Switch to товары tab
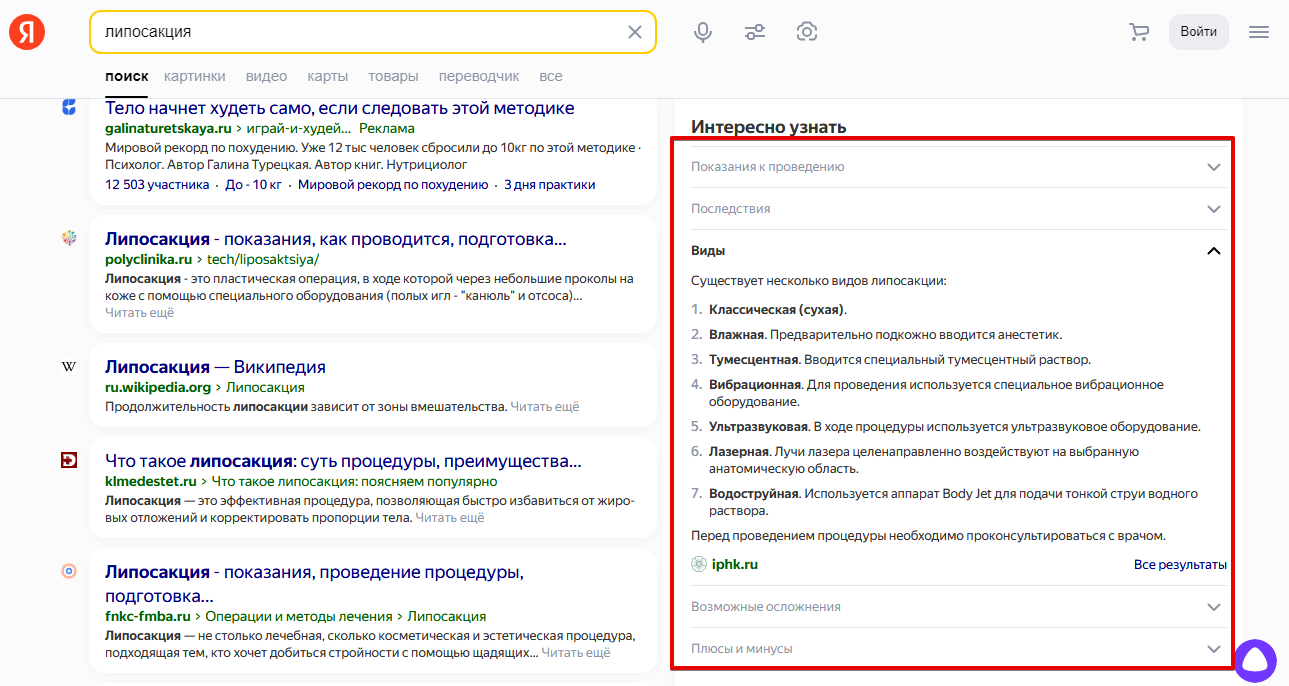1289x686 pixels. (393, 76)
